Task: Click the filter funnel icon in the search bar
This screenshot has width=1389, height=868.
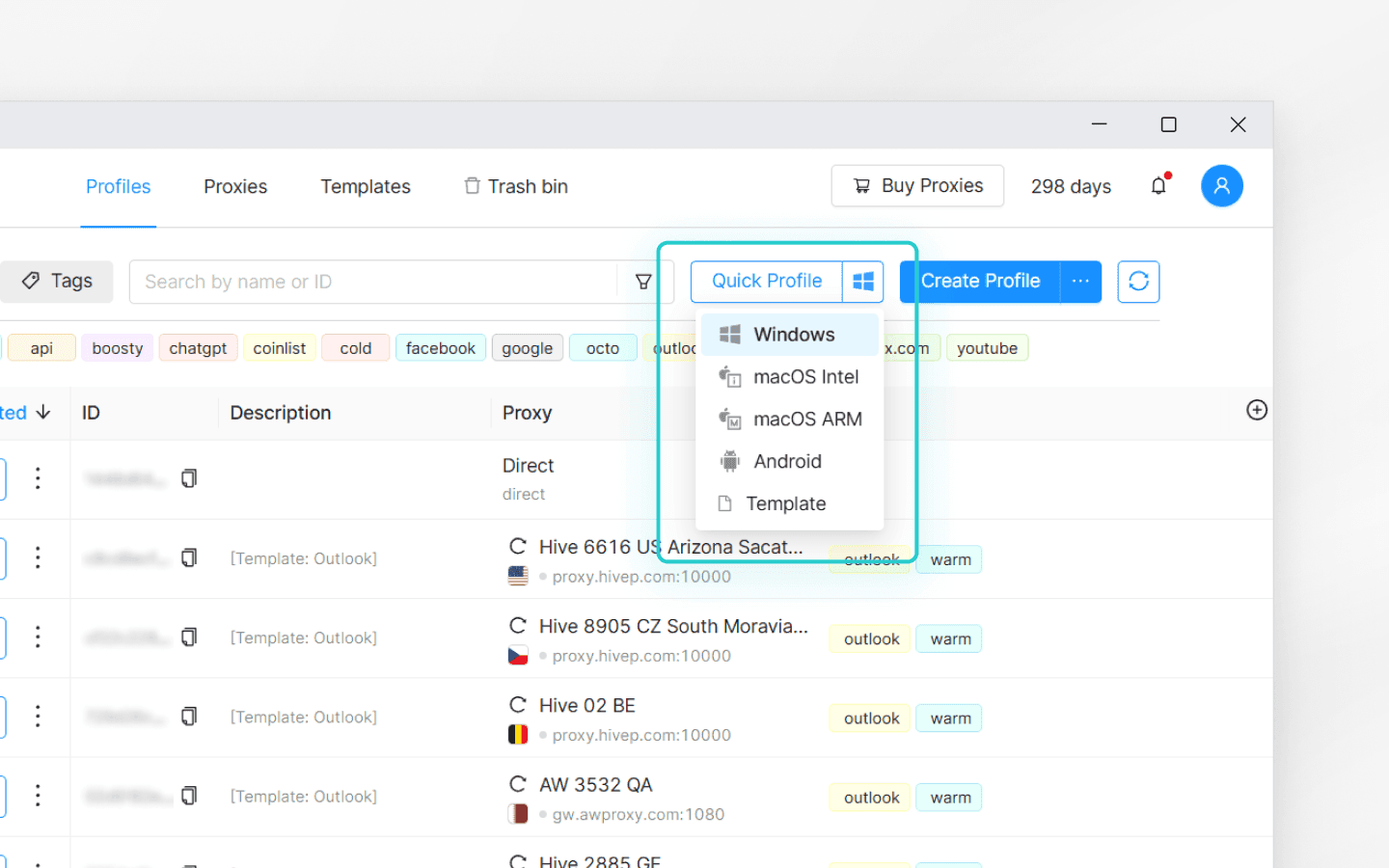Action: tap(642, 282)
